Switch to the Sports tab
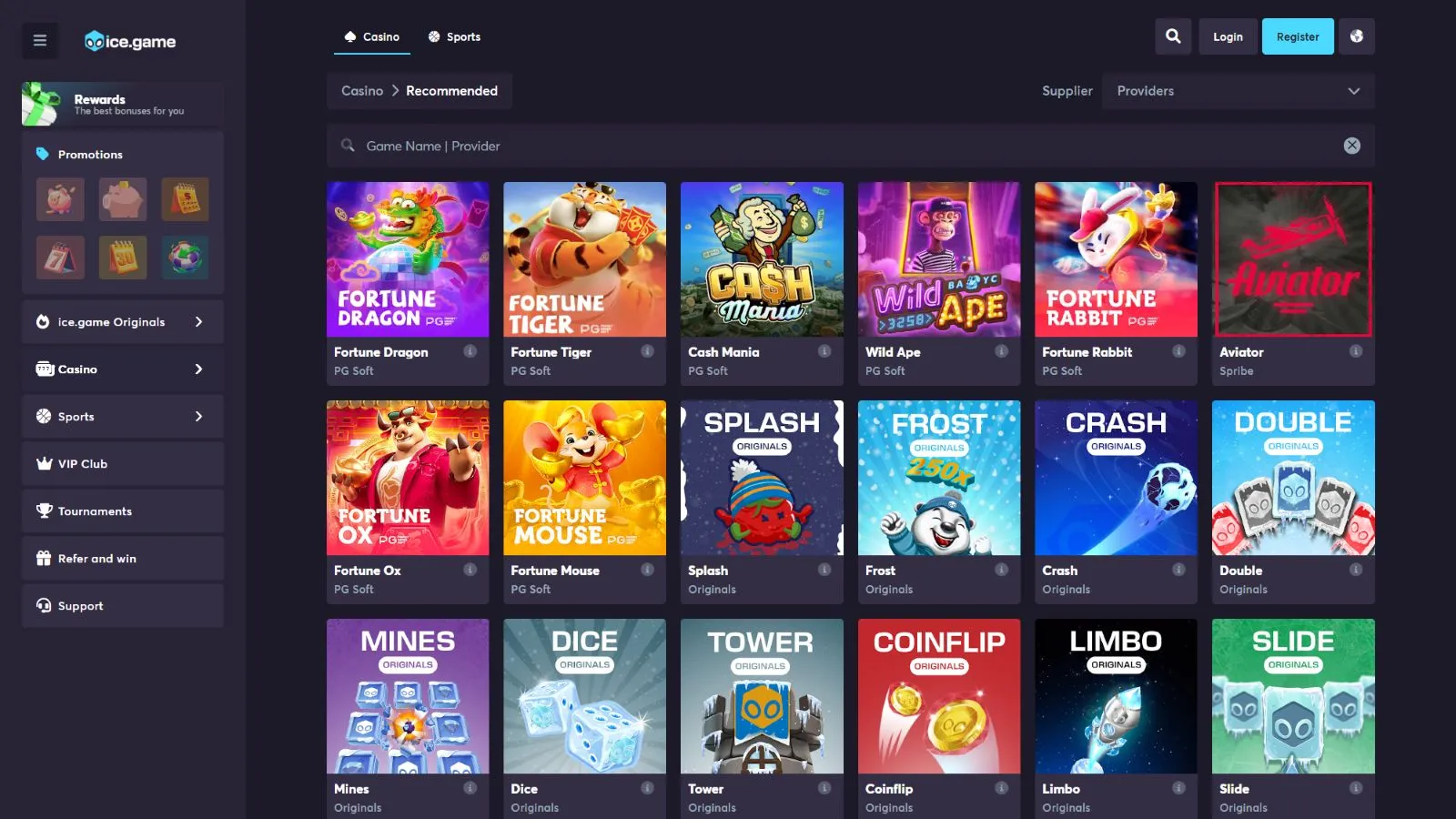 (454, 37)
